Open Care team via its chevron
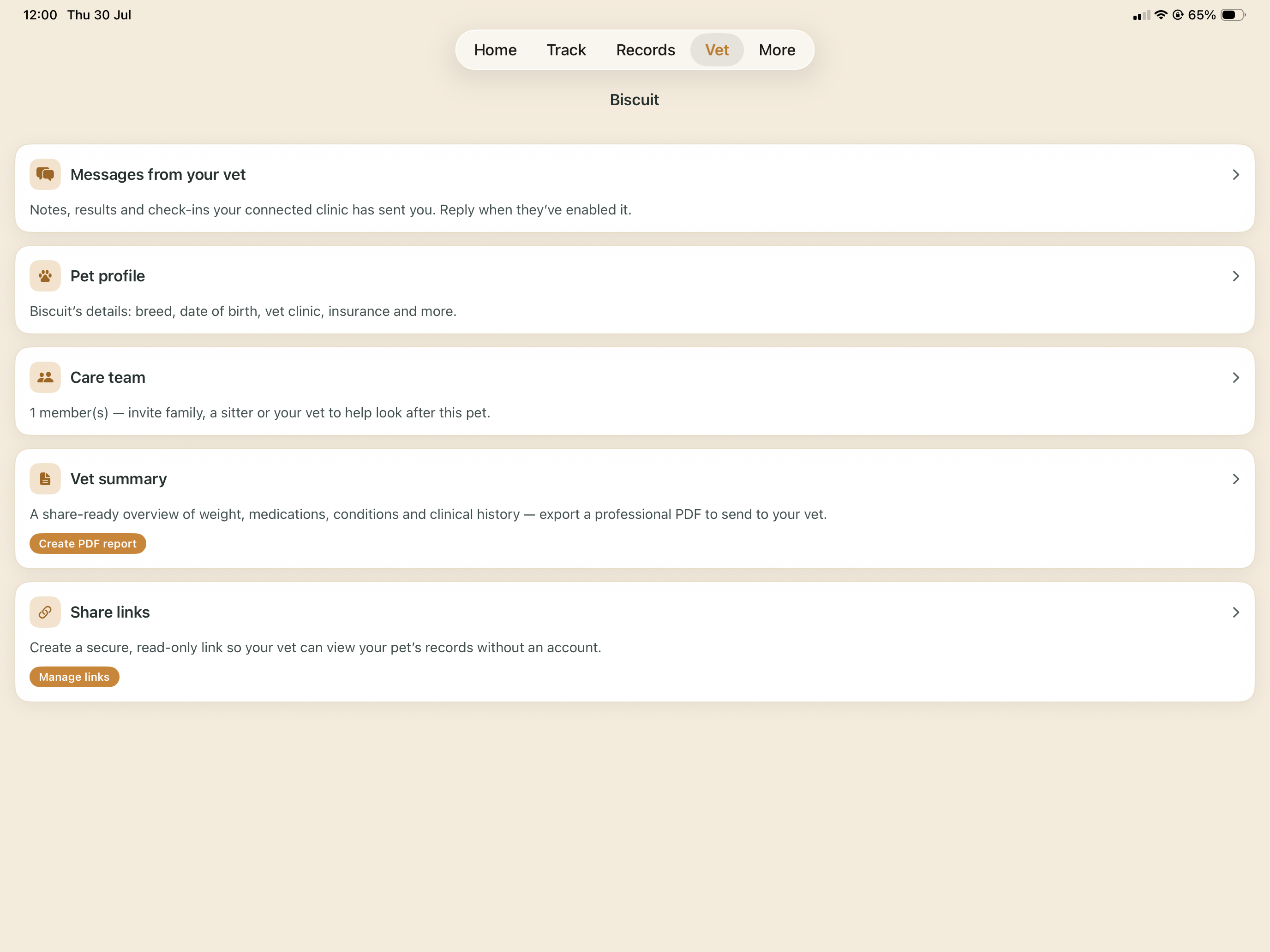 (1235, 378)
